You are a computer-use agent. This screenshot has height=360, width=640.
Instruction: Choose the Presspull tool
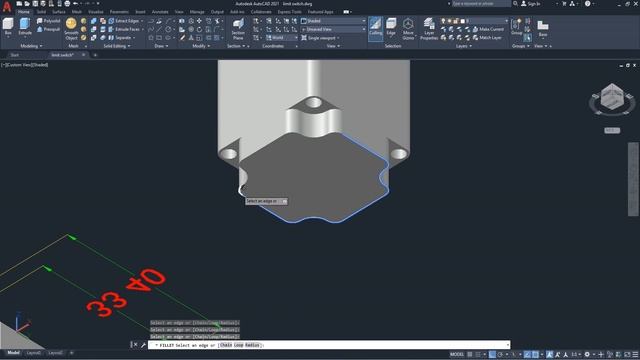point(49,29)
